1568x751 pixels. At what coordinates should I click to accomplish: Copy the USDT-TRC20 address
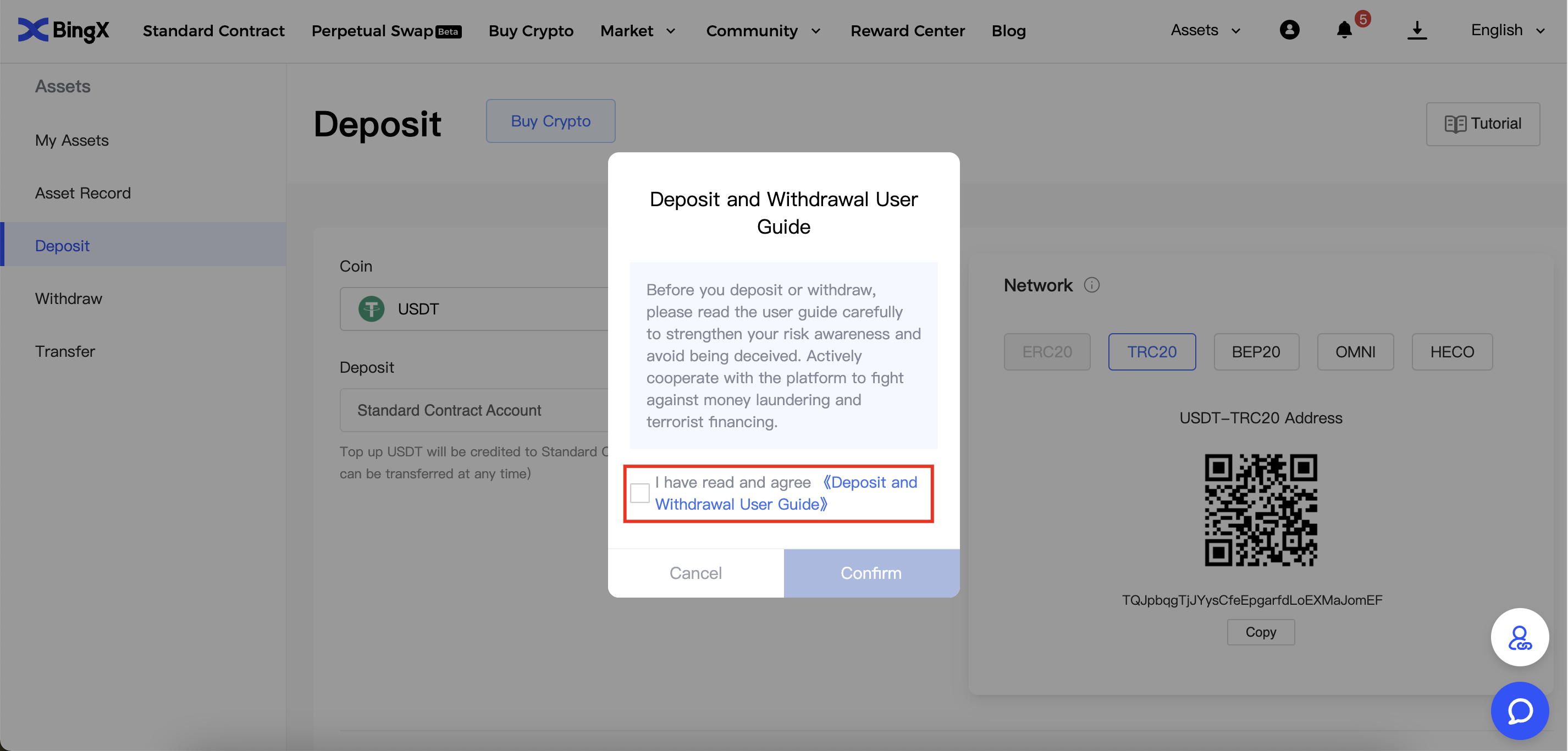coord(1260,632)
